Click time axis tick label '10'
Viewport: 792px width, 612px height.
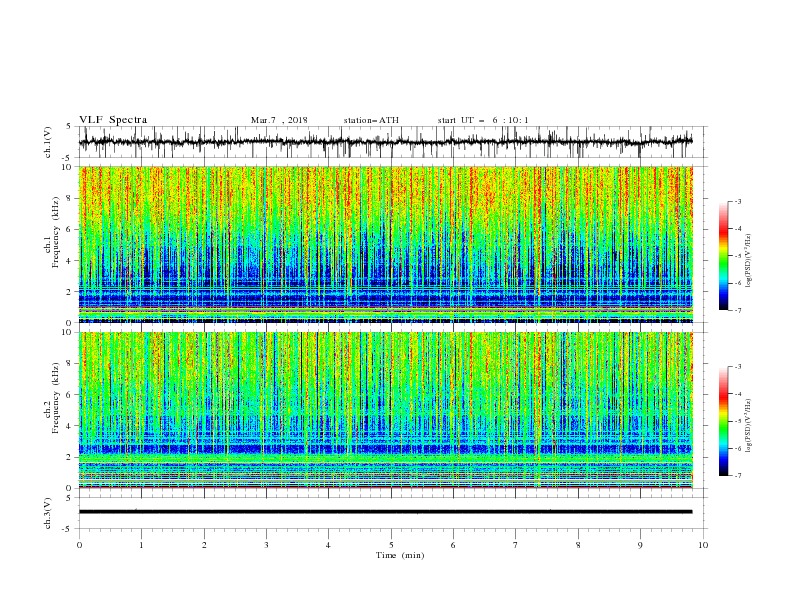point(703,545)
